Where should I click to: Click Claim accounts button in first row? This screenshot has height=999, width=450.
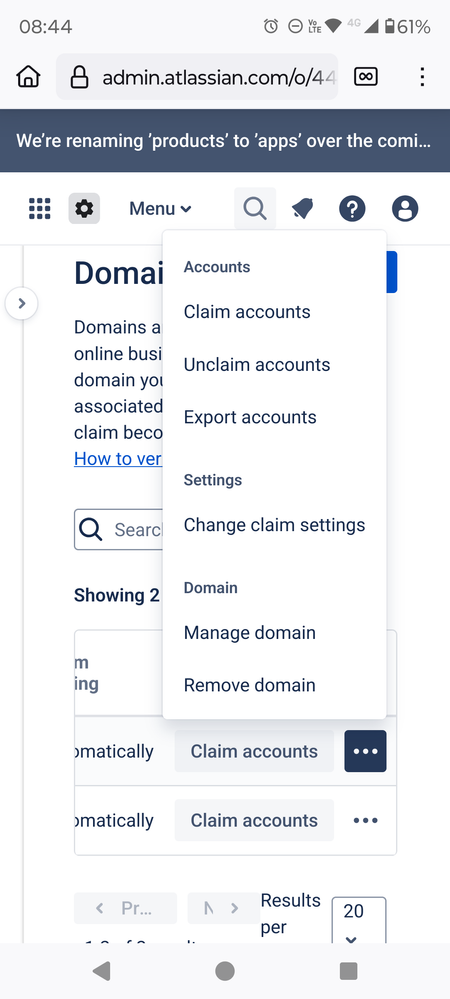254,751
